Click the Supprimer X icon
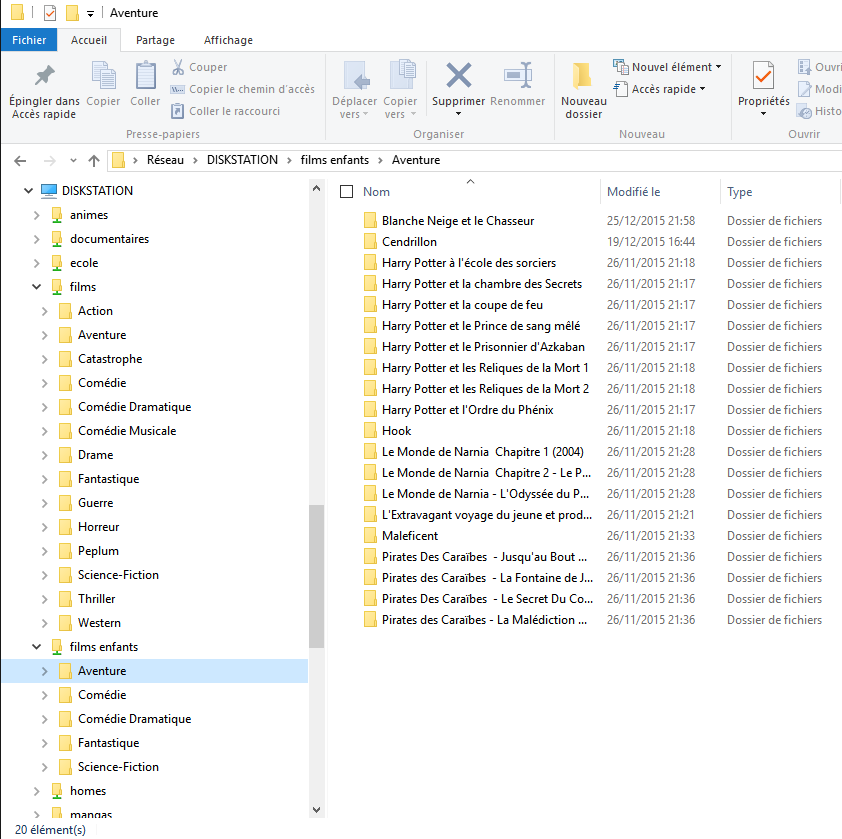Viewport: 842px width, 839px height. click(459, 75)
